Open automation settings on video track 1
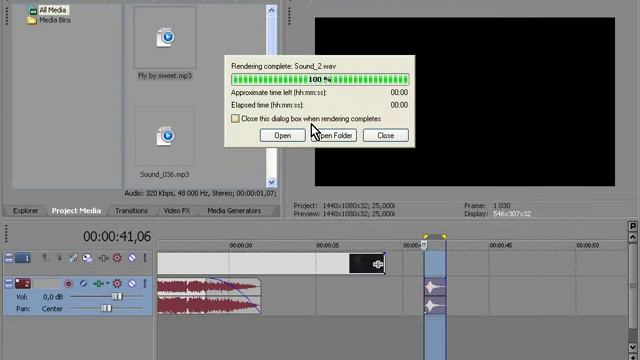This screenshot has width=640, height=360. point(118,258)
